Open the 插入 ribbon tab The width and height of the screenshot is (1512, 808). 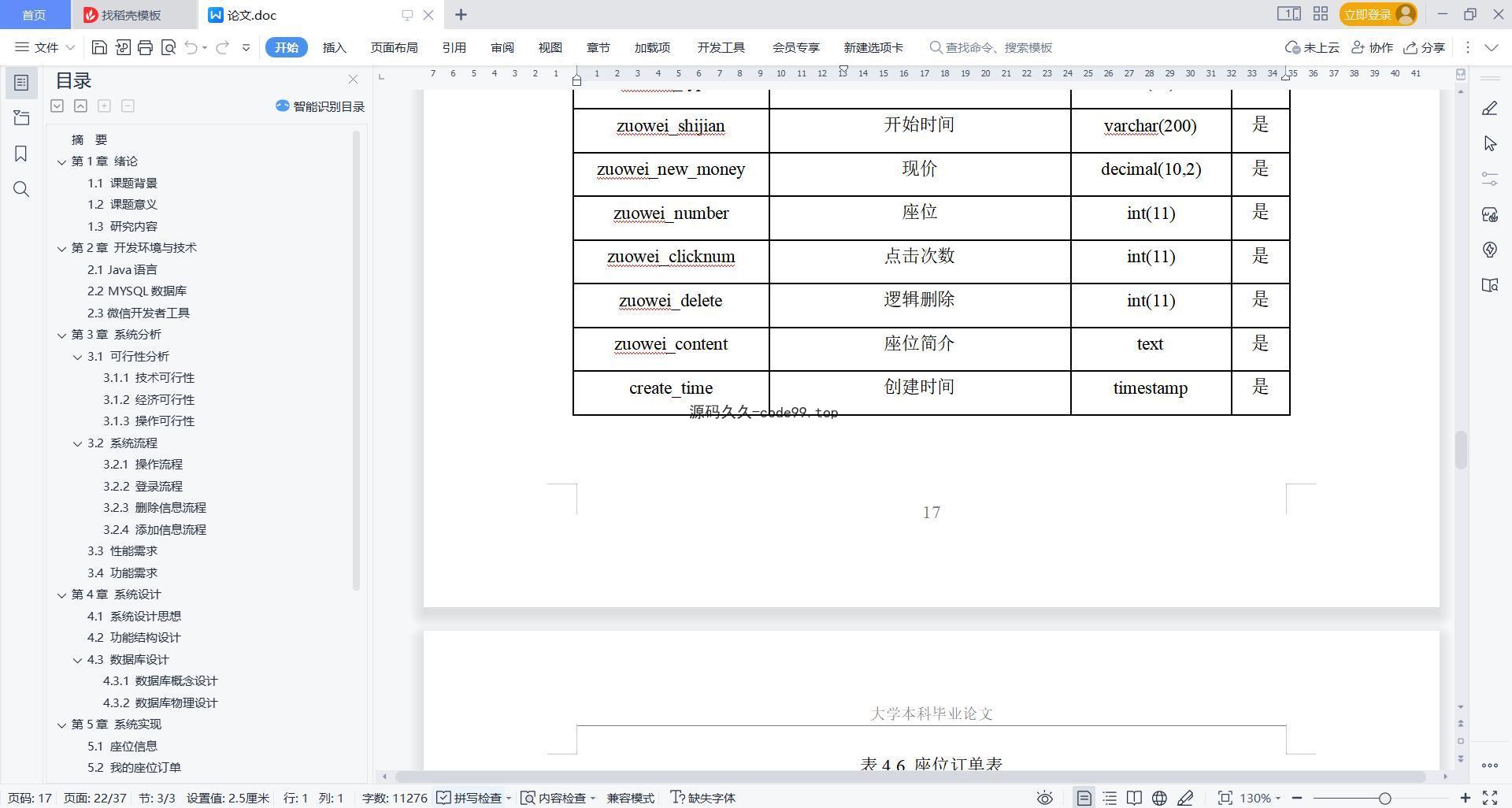335,47
